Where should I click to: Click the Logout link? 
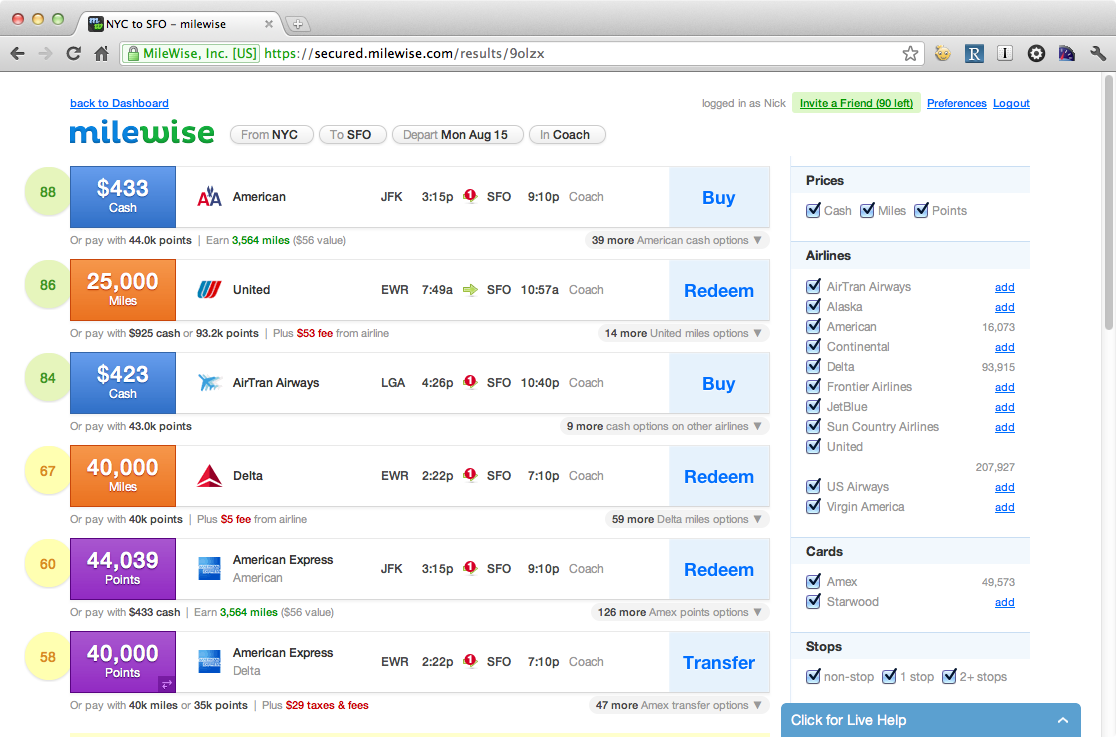(x=1011, y=103)
